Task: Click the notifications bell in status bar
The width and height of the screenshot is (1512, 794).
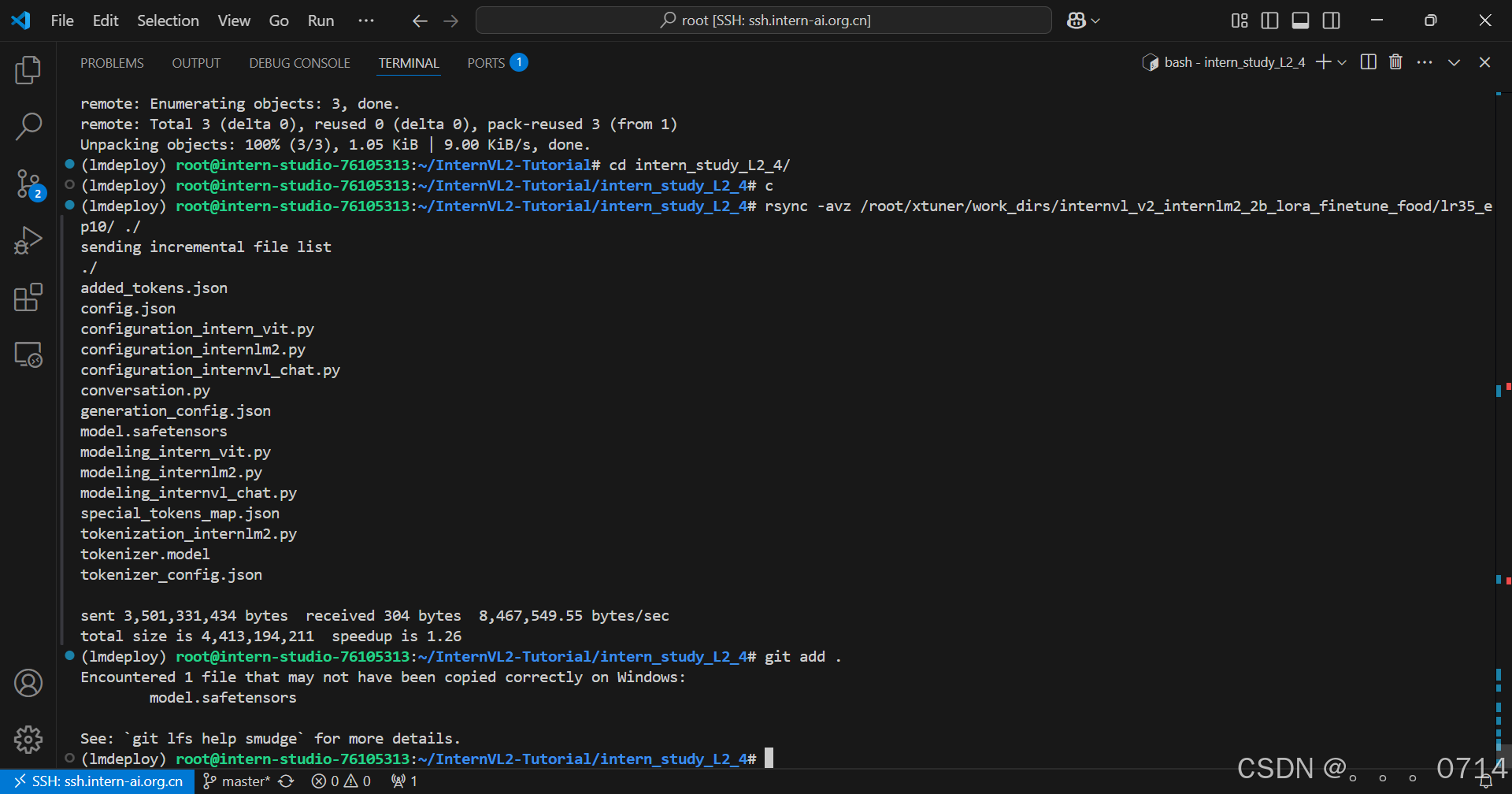Action: point(1486,781)
